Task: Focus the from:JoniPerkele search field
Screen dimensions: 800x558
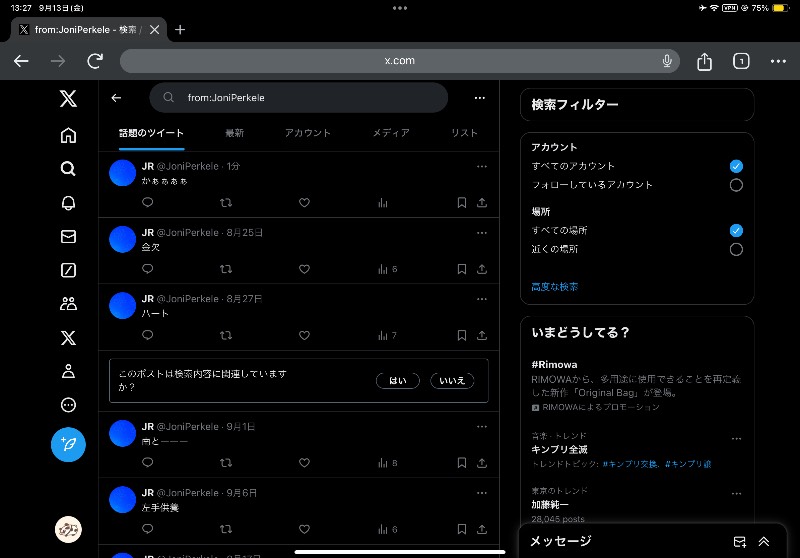Action: pyautogui.click(x=298, y=97)
